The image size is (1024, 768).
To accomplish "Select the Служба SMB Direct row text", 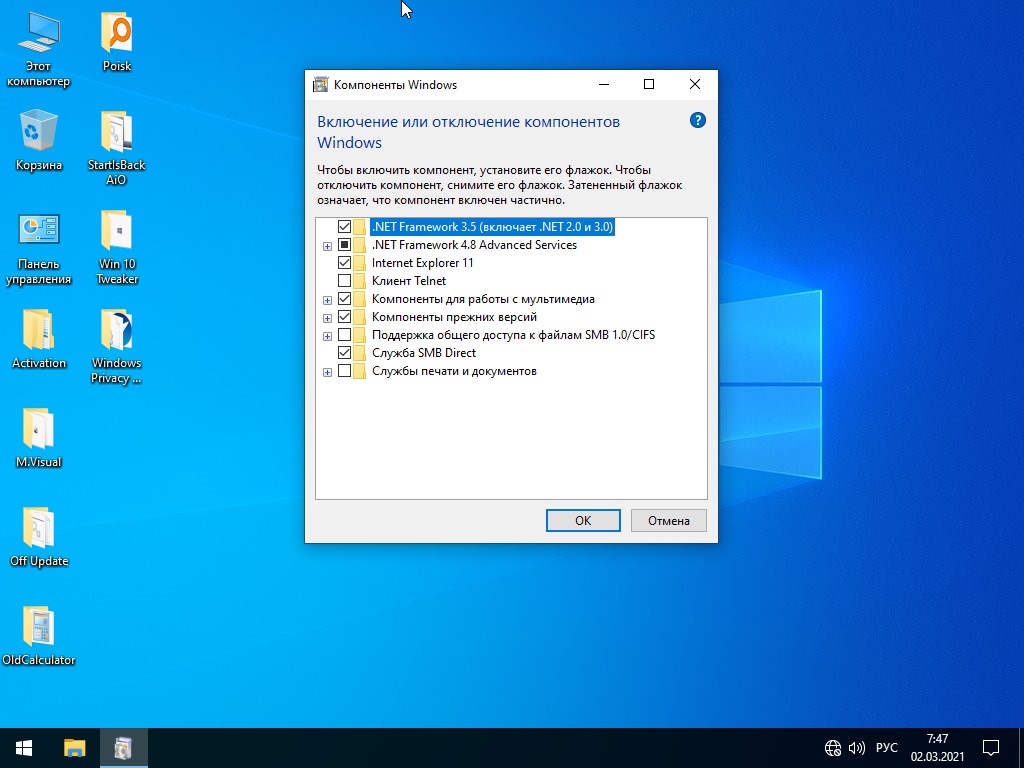I will coord(424,353).
